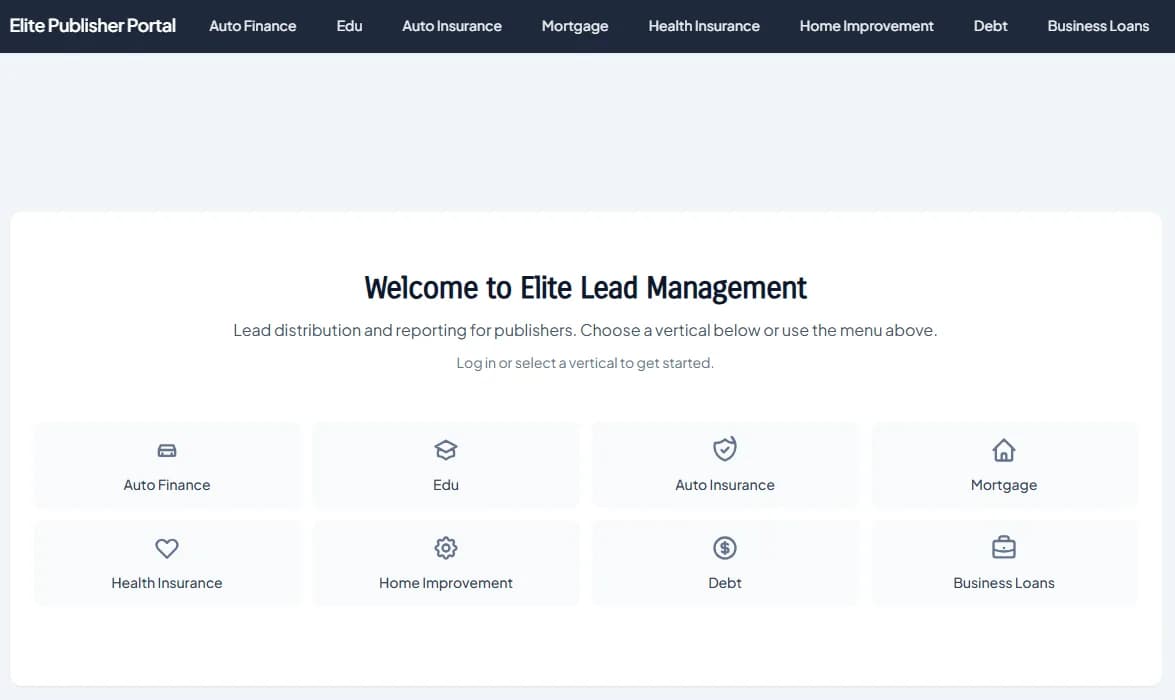Click the Edu graduation cap icon
The height and width of the screenshot is (700, 1175).
[x=445, y=450]
